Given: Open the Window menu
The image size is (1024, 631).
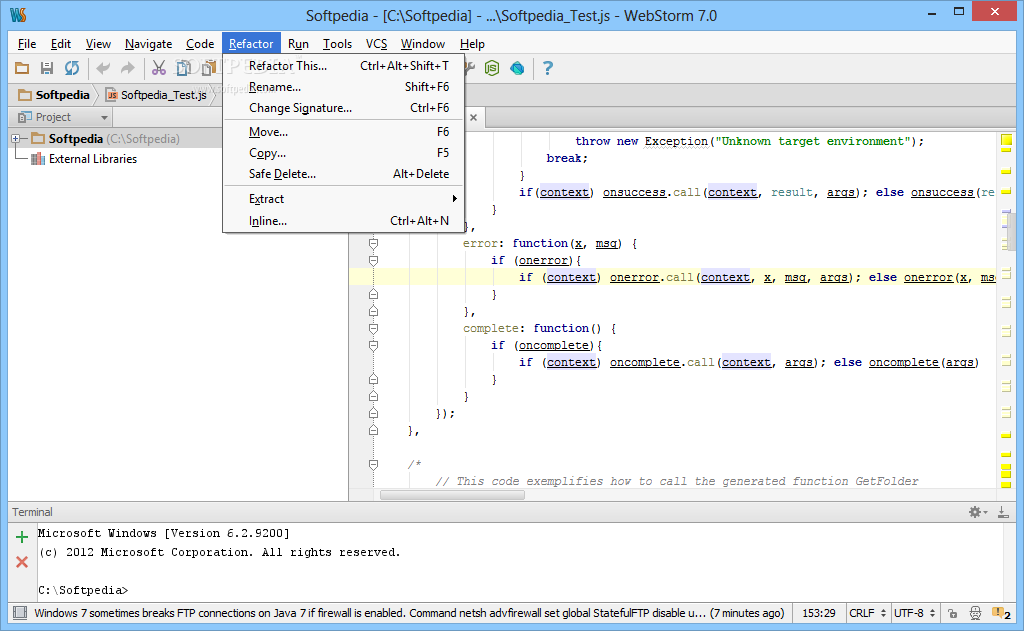Looking at the screenshot, I should [x=423, y=44].
